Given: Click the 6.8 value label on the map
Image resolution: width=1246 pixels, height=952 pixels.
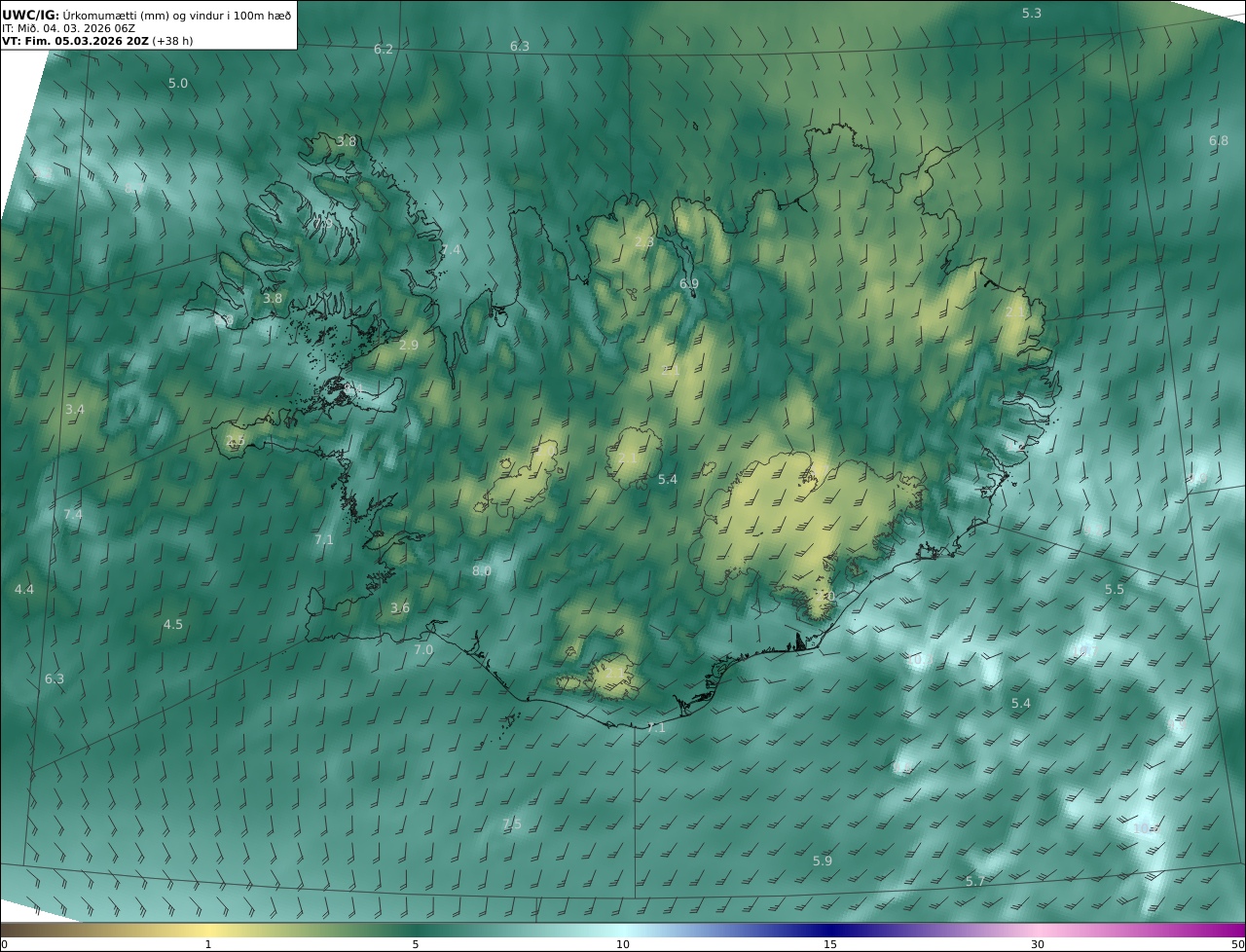Looking at the screenshot, I should click(1219, 140).
